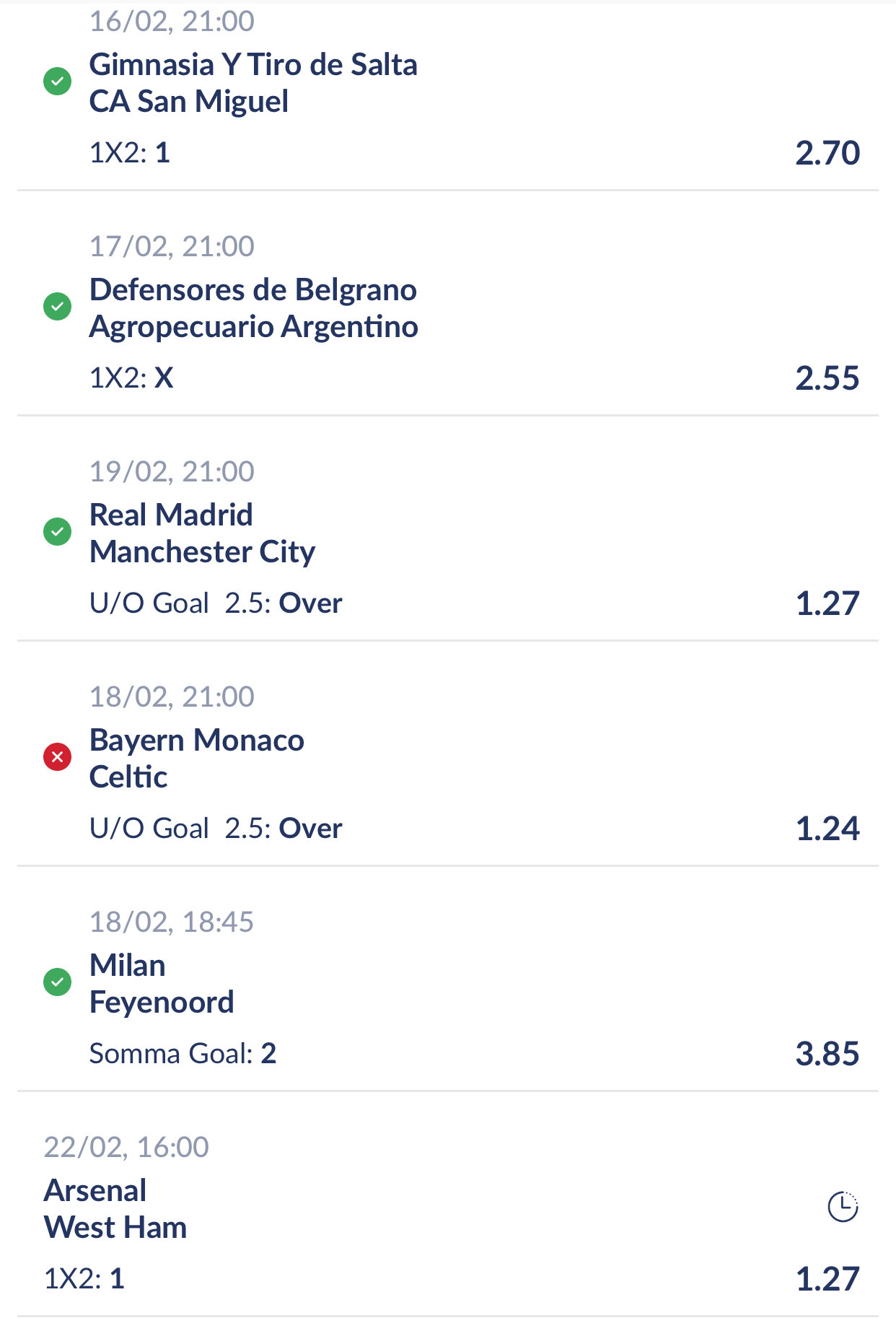Click green check icon beside Real Madrid match
The height and width of the screenshot is (1318, 896).
[x=58, y=531]
